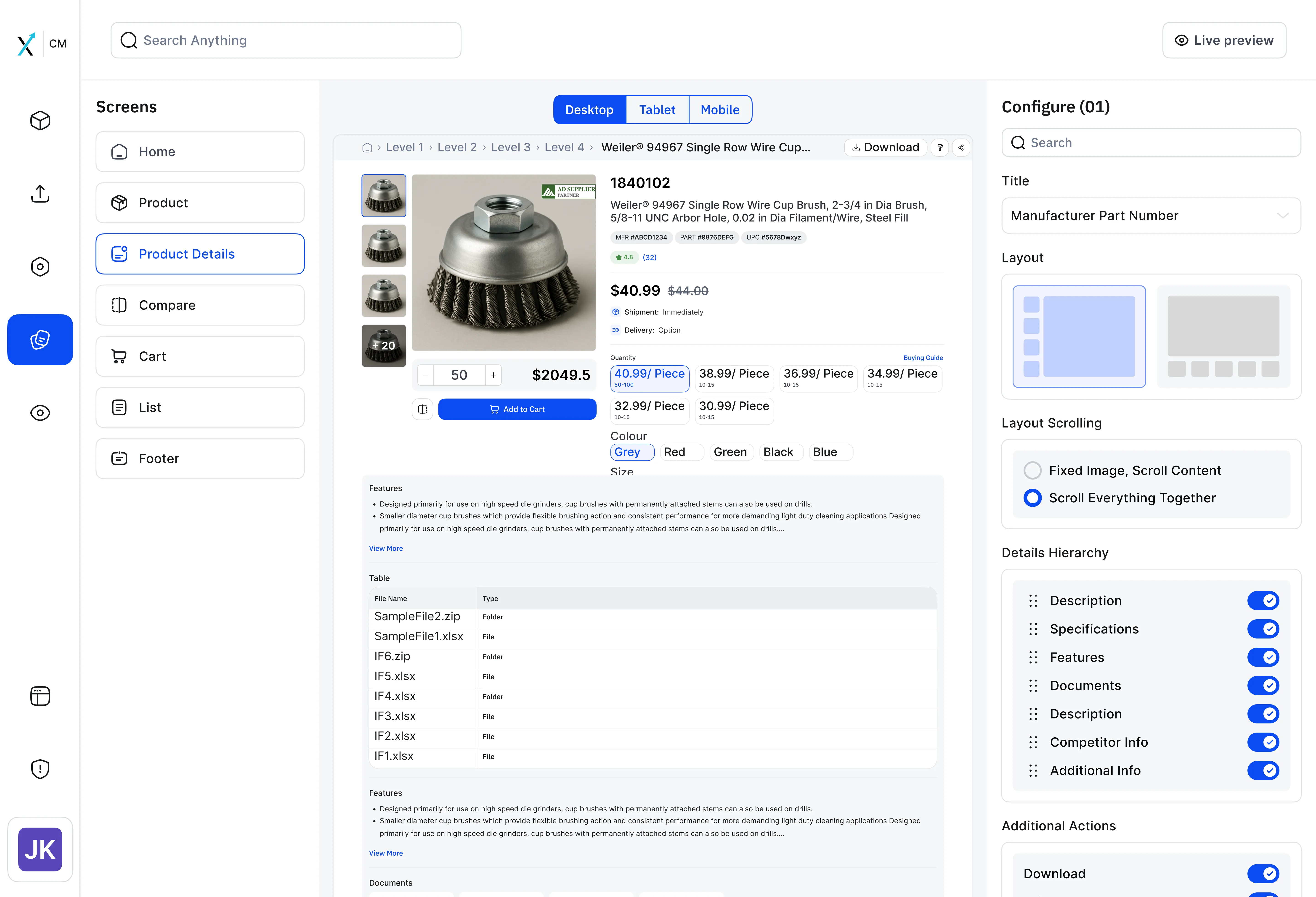Click the X CM logo
Viewport: 1316px width, 897px height.
41,44
